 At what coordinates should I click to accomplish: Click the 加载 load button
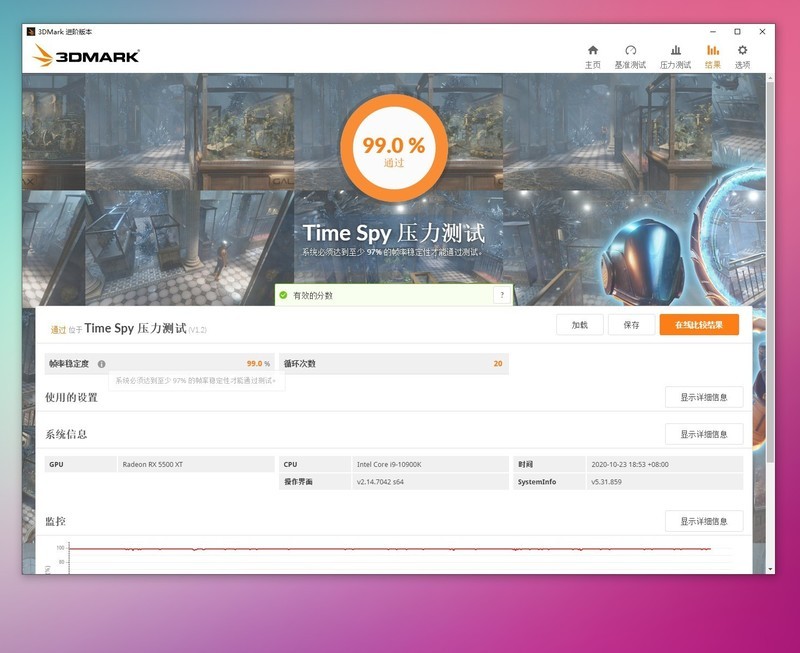[580, 325]
